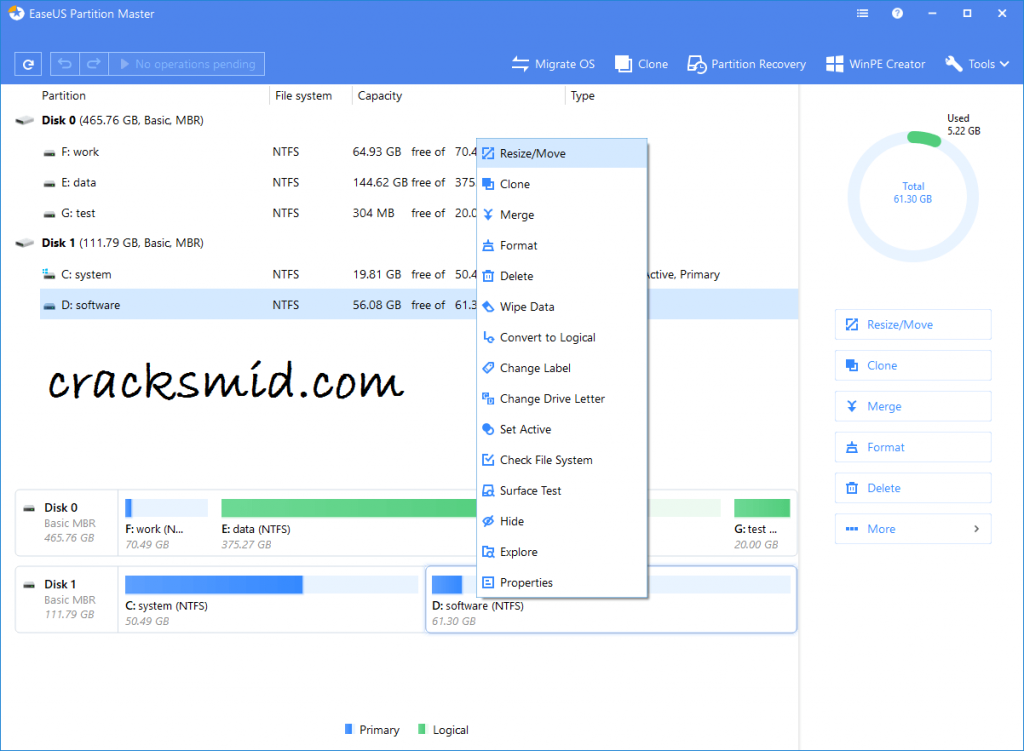Click No operations pending button
Image resolution: width=1024 pixels, height=751 pixels.
(187, 64)
